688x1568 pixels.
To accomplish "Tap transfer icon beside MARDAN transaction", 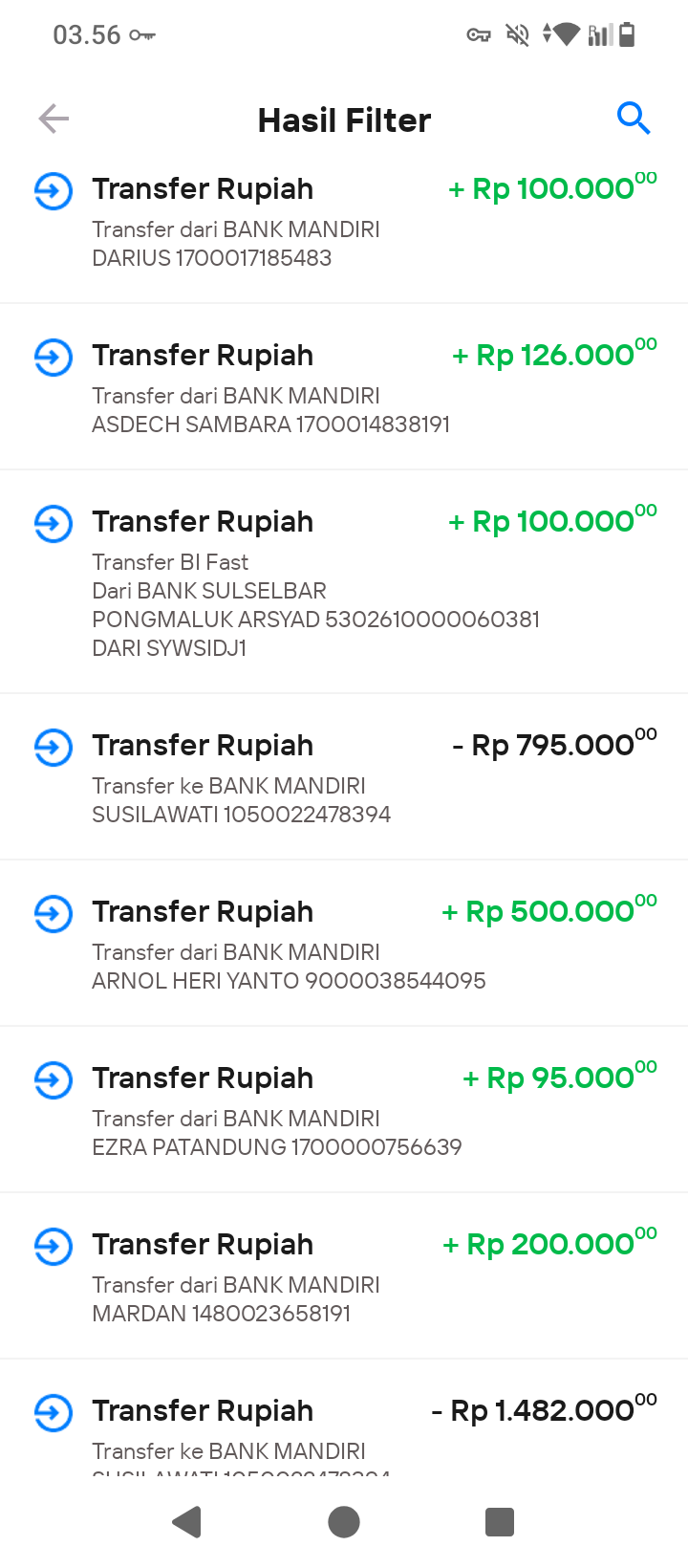I will coord(54,1247).
